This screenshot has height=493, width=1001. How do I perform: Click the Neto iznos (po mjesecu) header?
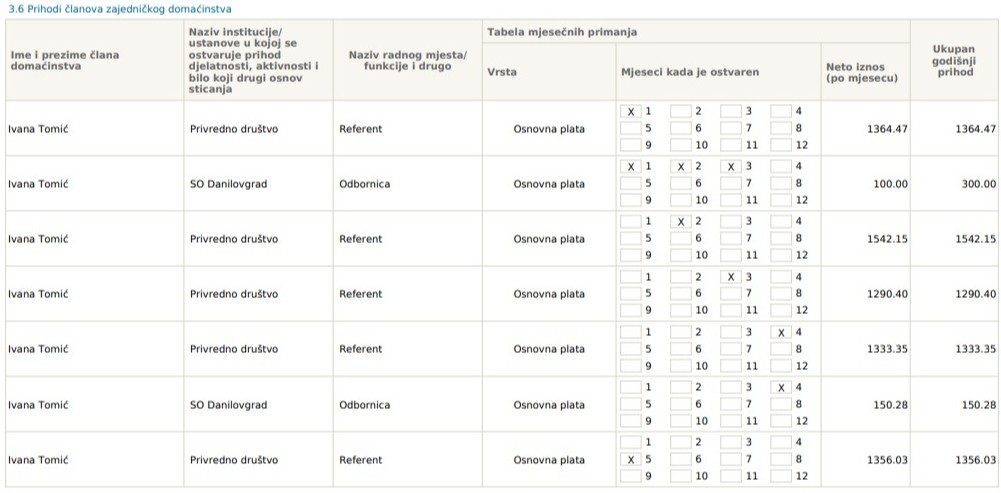pos(861,72)
